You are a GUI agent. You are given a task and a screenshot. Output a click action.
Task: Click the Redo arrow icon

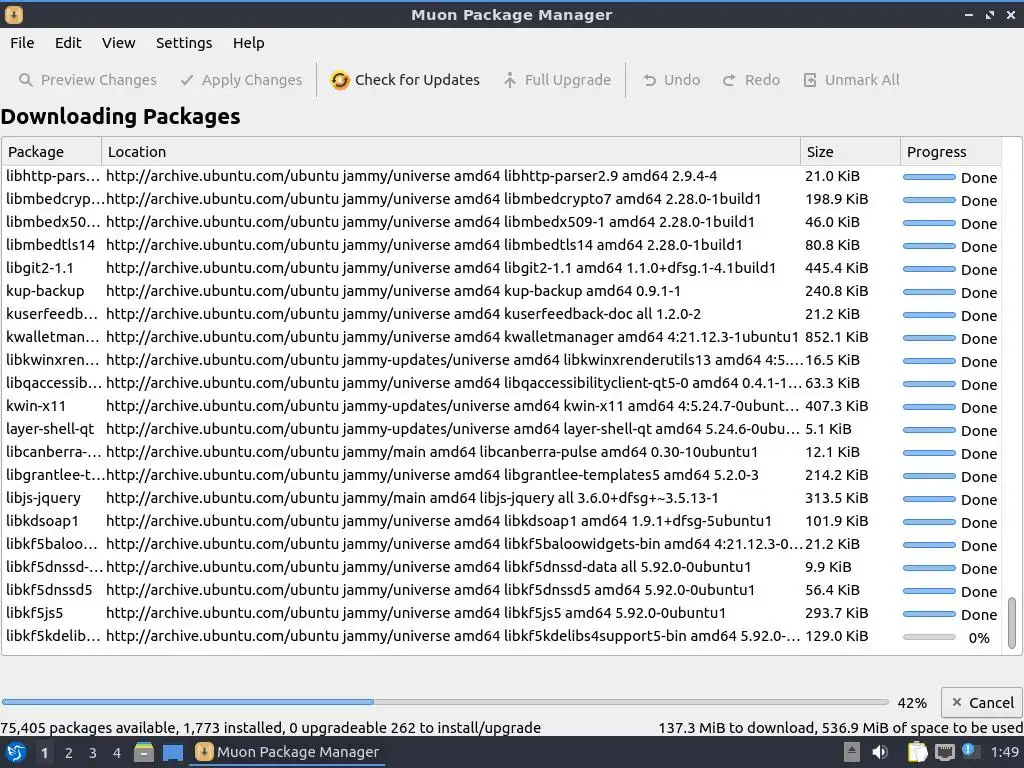[729, 80]
